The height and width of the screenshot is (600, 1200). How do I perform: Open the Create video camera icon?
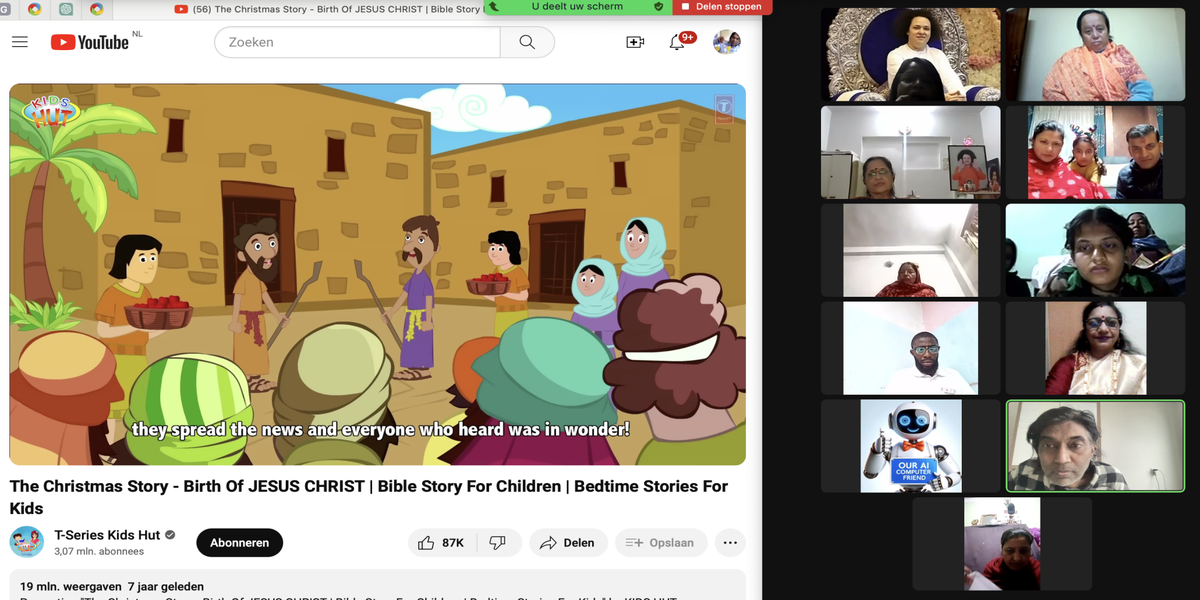point(635,42)
